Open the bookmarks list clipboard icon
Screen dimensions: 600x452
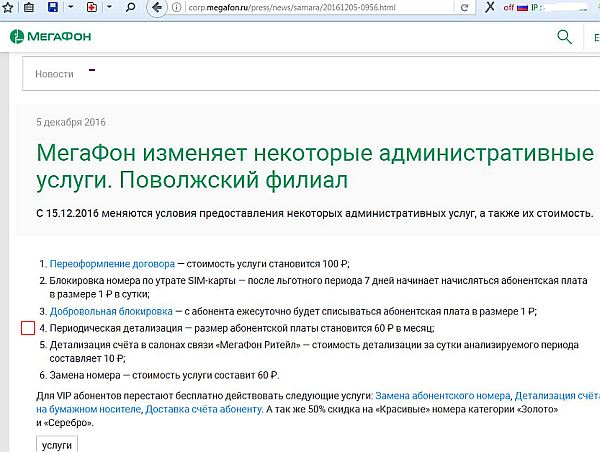(27, 7)
